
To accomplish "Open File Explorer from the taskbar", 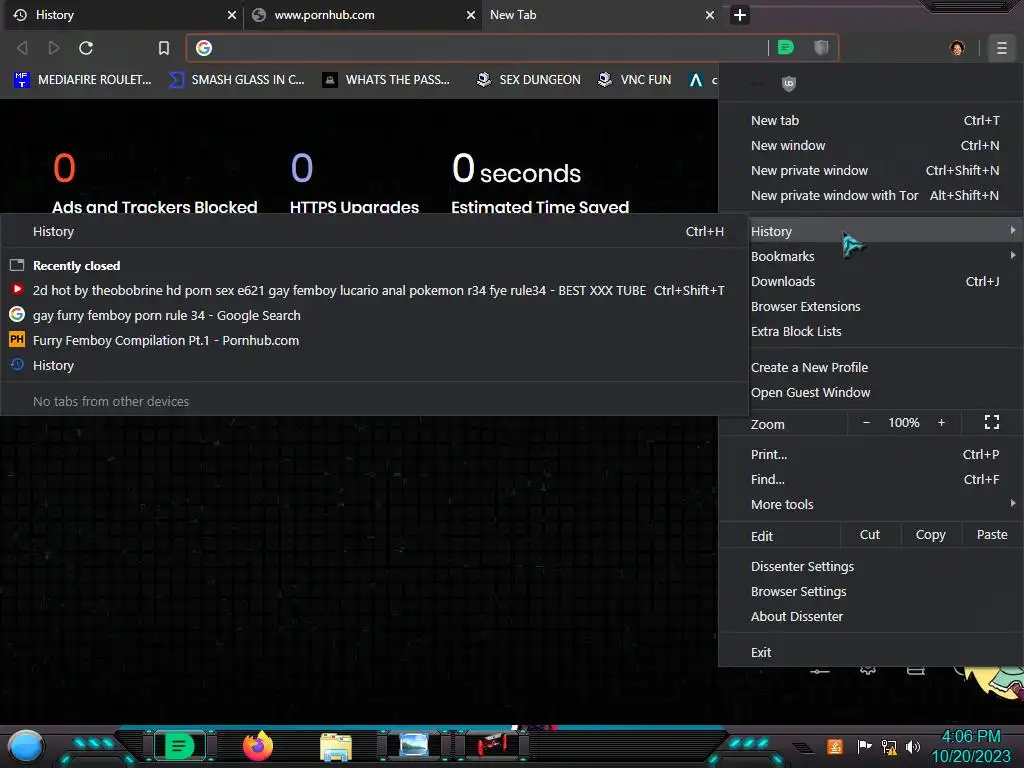I will 336,746.
